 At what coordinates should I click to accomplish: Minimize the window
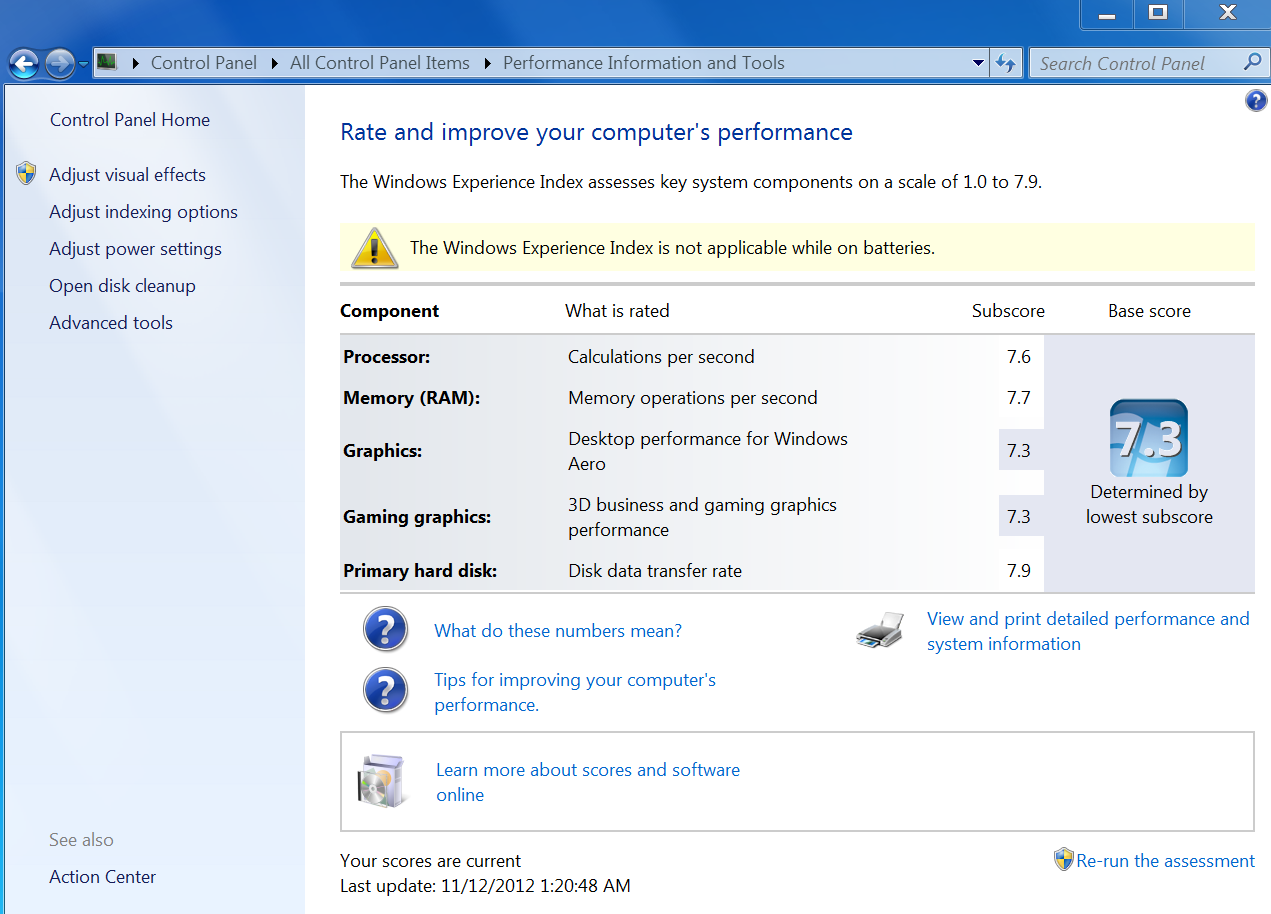[x=1107, y=13]
